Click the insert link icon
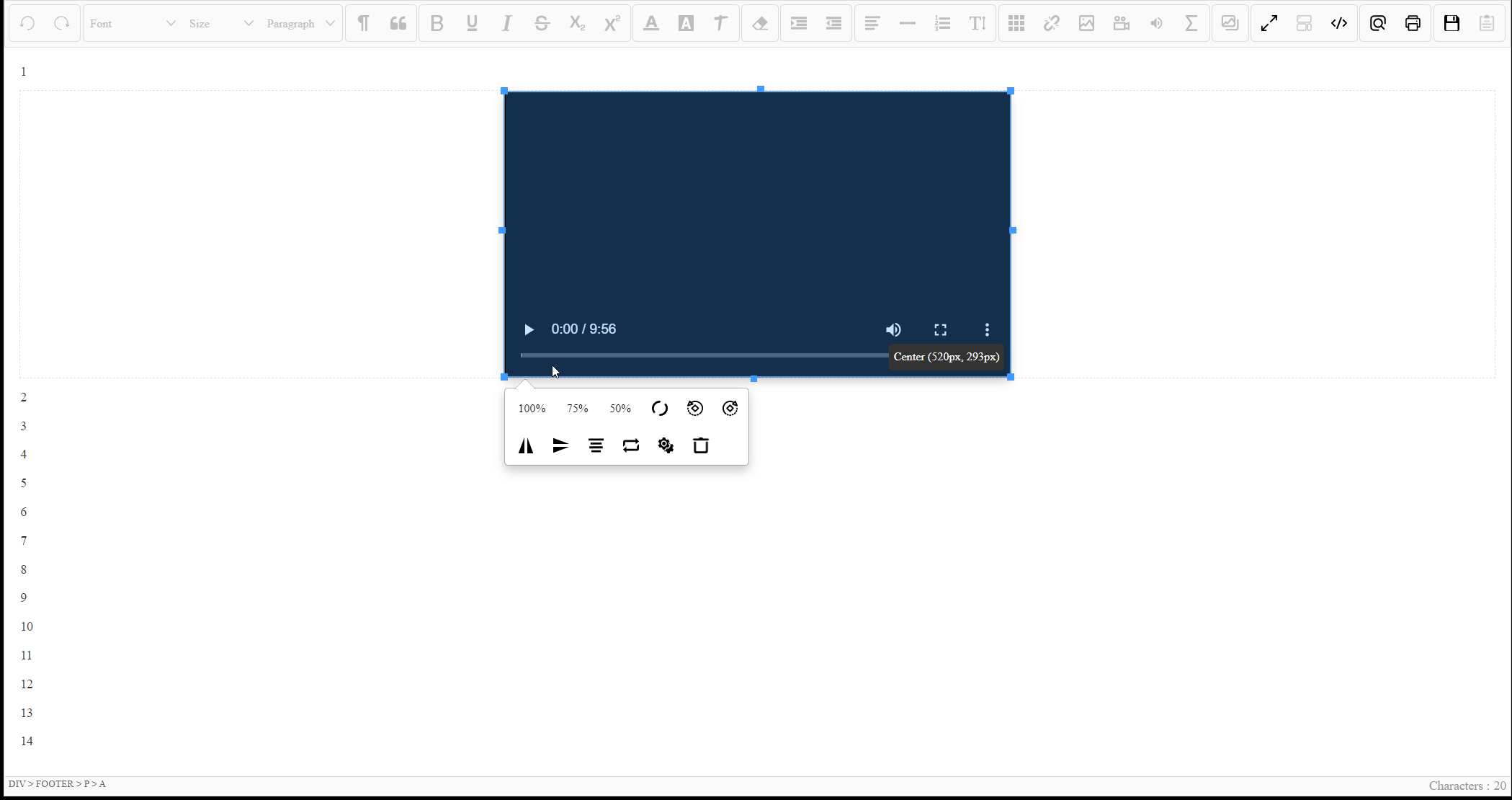 (1052, 23)
